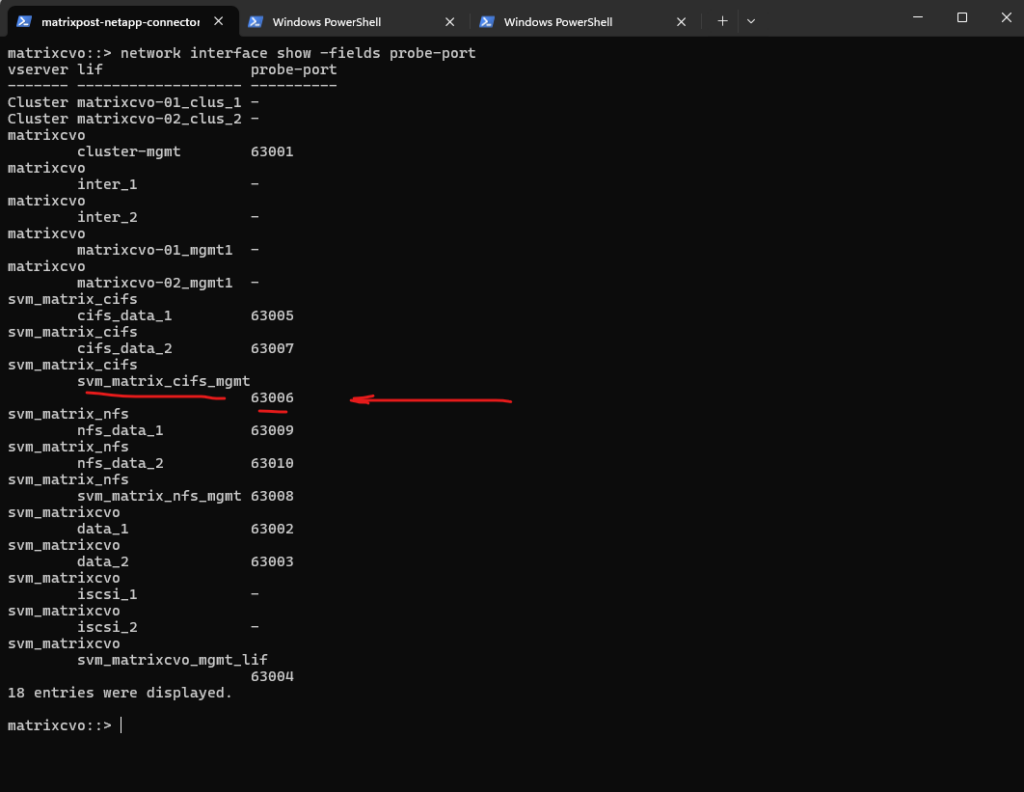
Task: Expand the new tab profile dropdown chevron
Action: pos(751,21)
